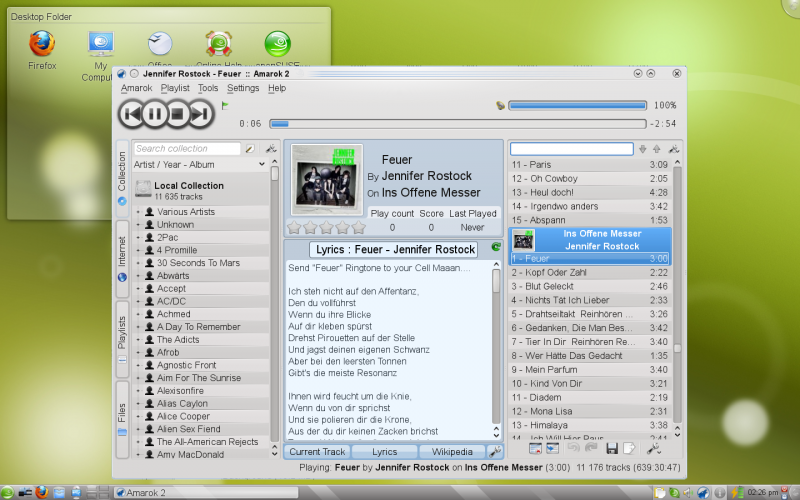Select Local Collection header

[201, 190]
